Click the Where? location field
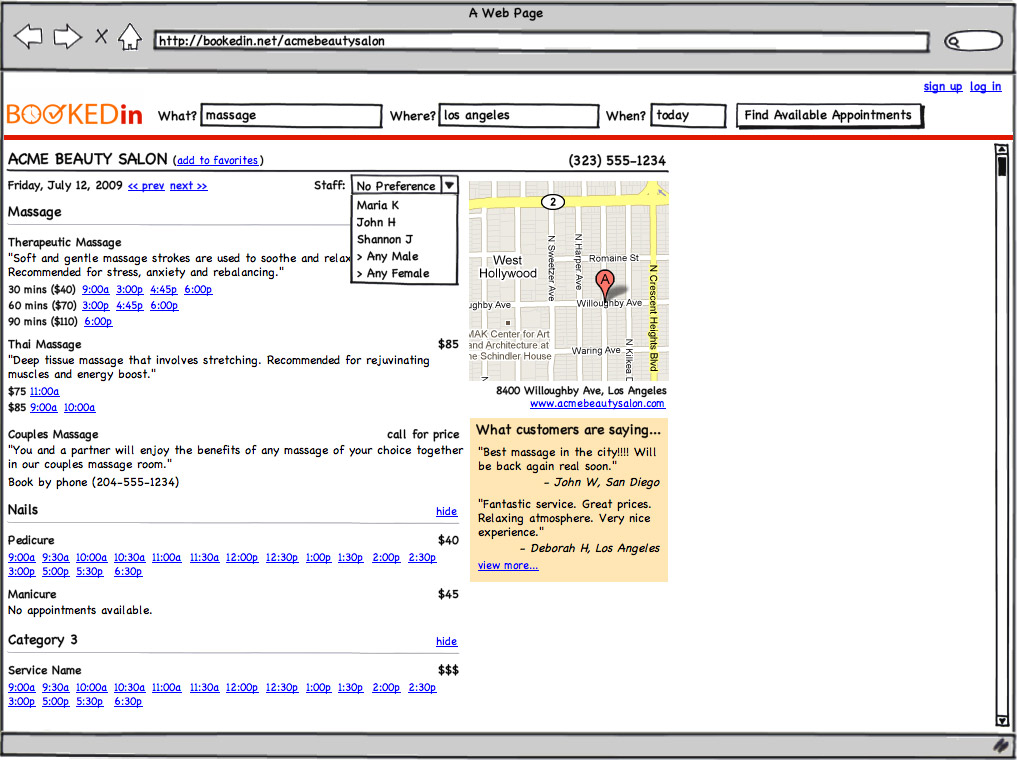 (x=518, y=115)
